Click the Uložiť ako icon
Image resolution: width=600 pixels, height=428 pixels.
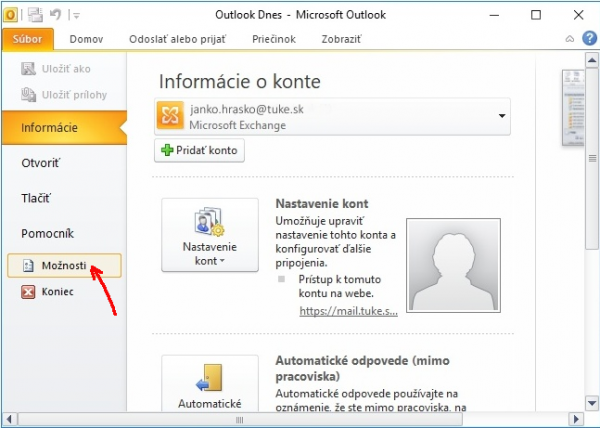pos(28,69)
